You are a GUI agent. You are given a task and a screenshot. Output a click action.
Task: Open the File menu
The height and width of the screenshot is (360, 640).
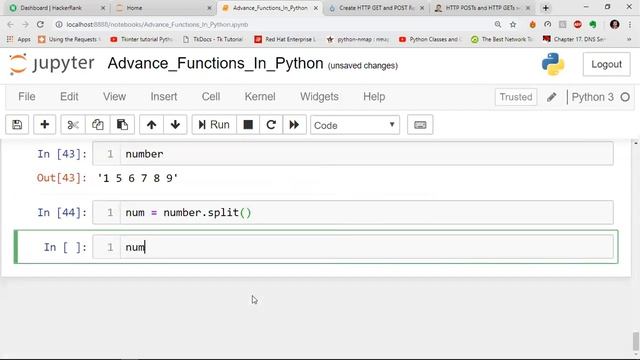27,97
